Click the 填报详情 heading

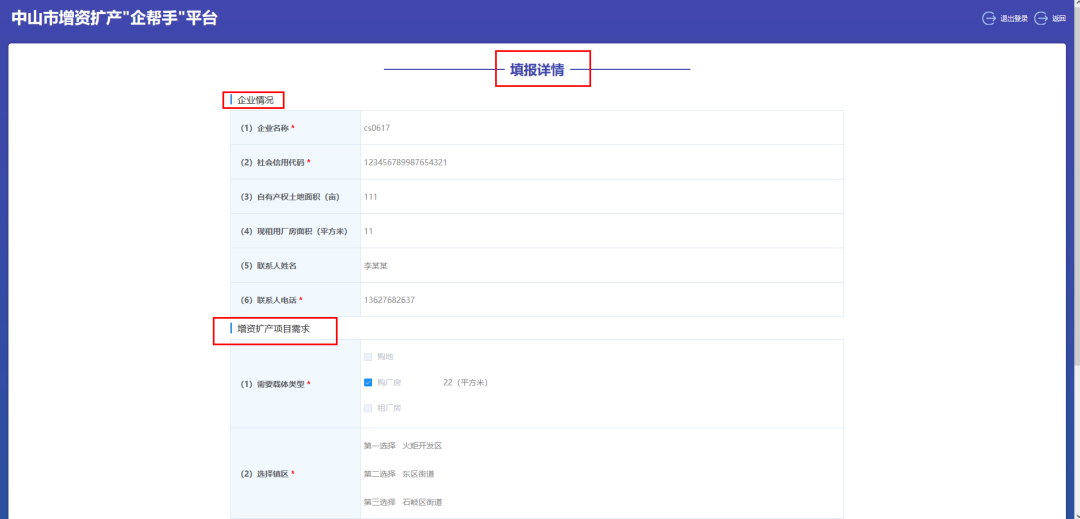(x=537, y=70)
